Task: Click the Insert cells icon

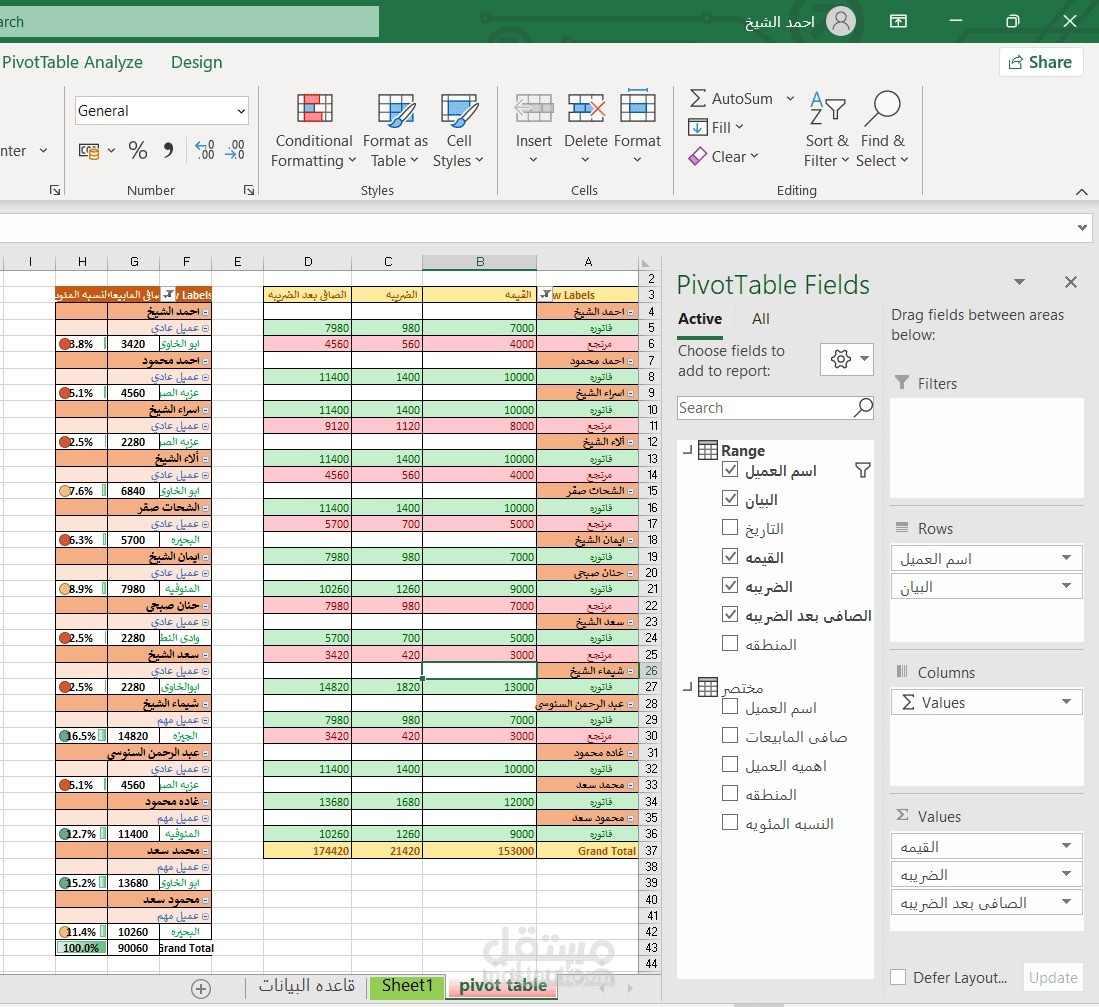Action: point(533,109)
